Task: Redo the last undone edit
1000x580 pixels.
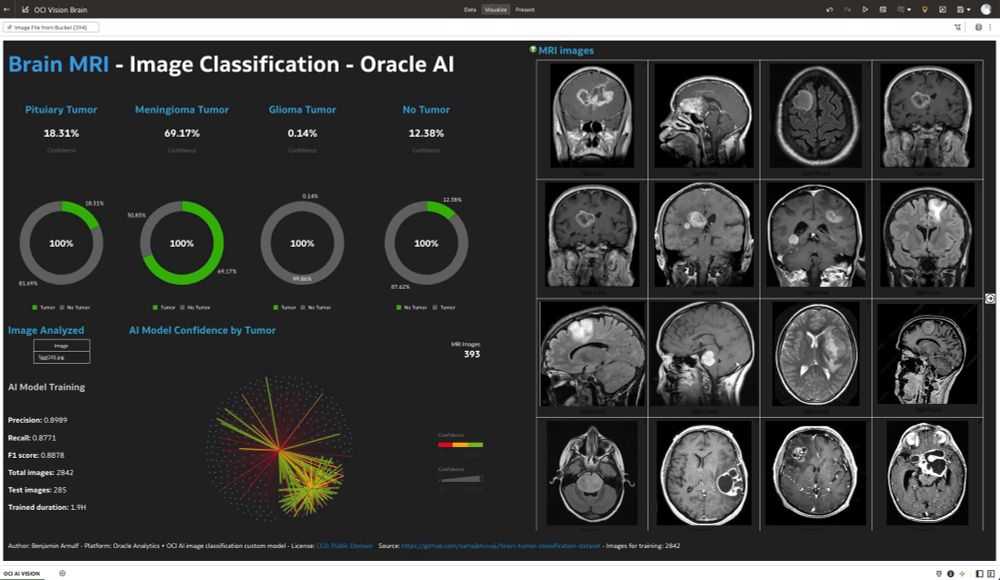Action: [847, 10]
